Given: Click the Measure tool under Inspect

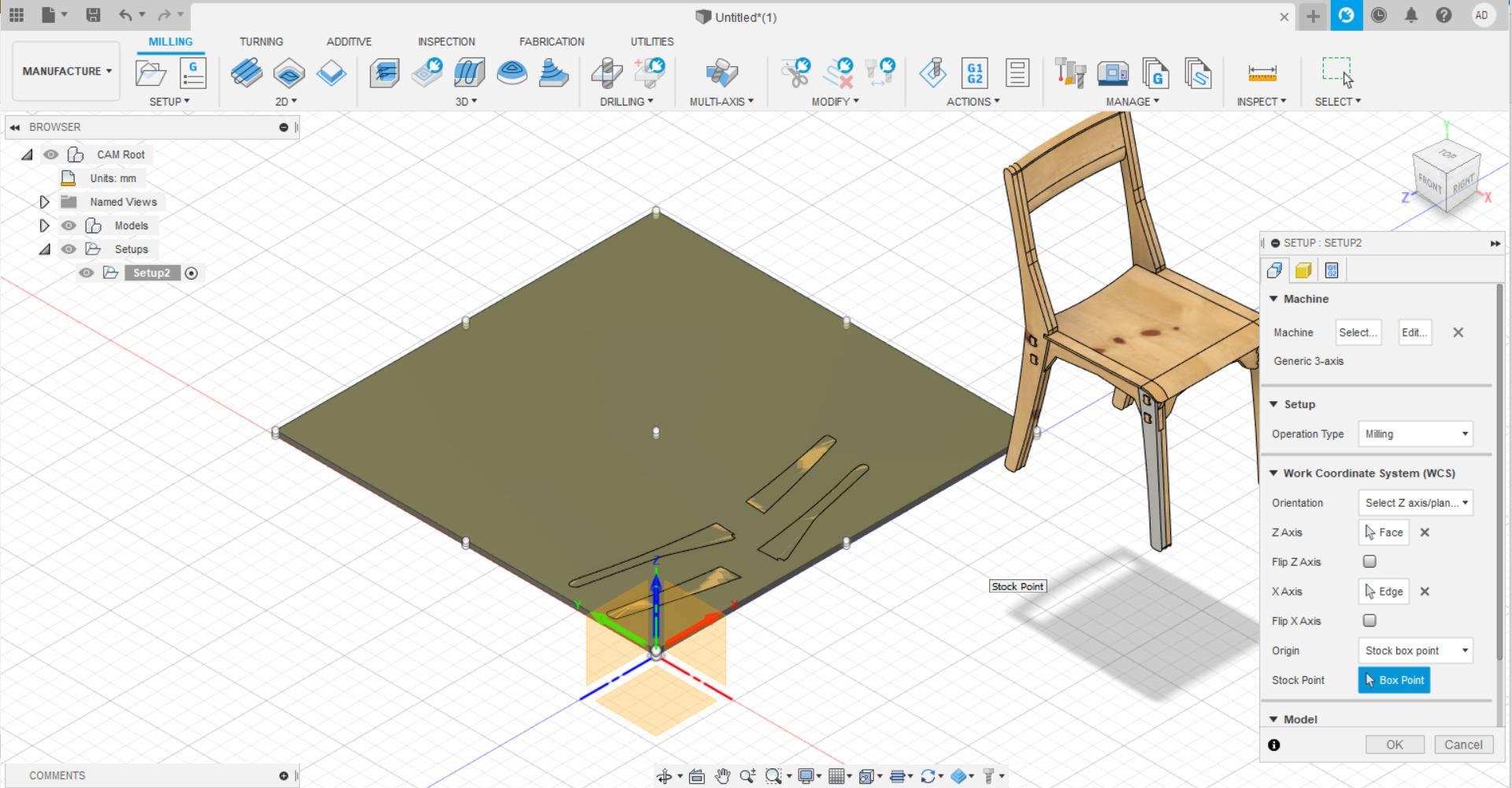Looking at the screenshot, I should (x=1262, y=73).
